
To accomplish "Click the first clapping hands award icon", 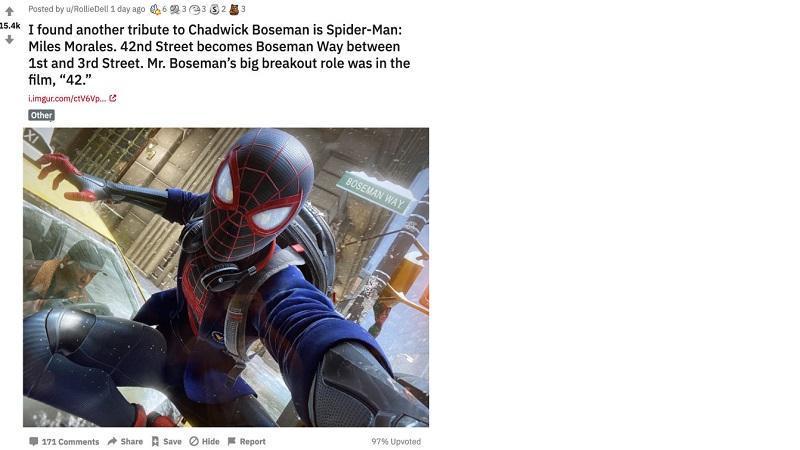I will coord(155,9).
